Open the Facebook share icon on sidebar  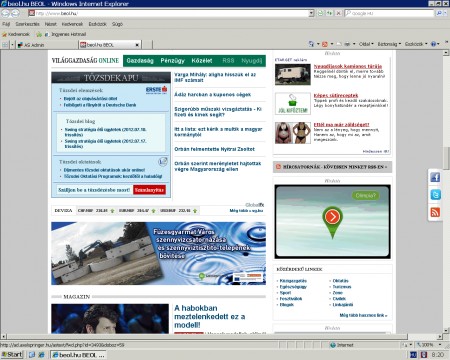coord(435,177)
